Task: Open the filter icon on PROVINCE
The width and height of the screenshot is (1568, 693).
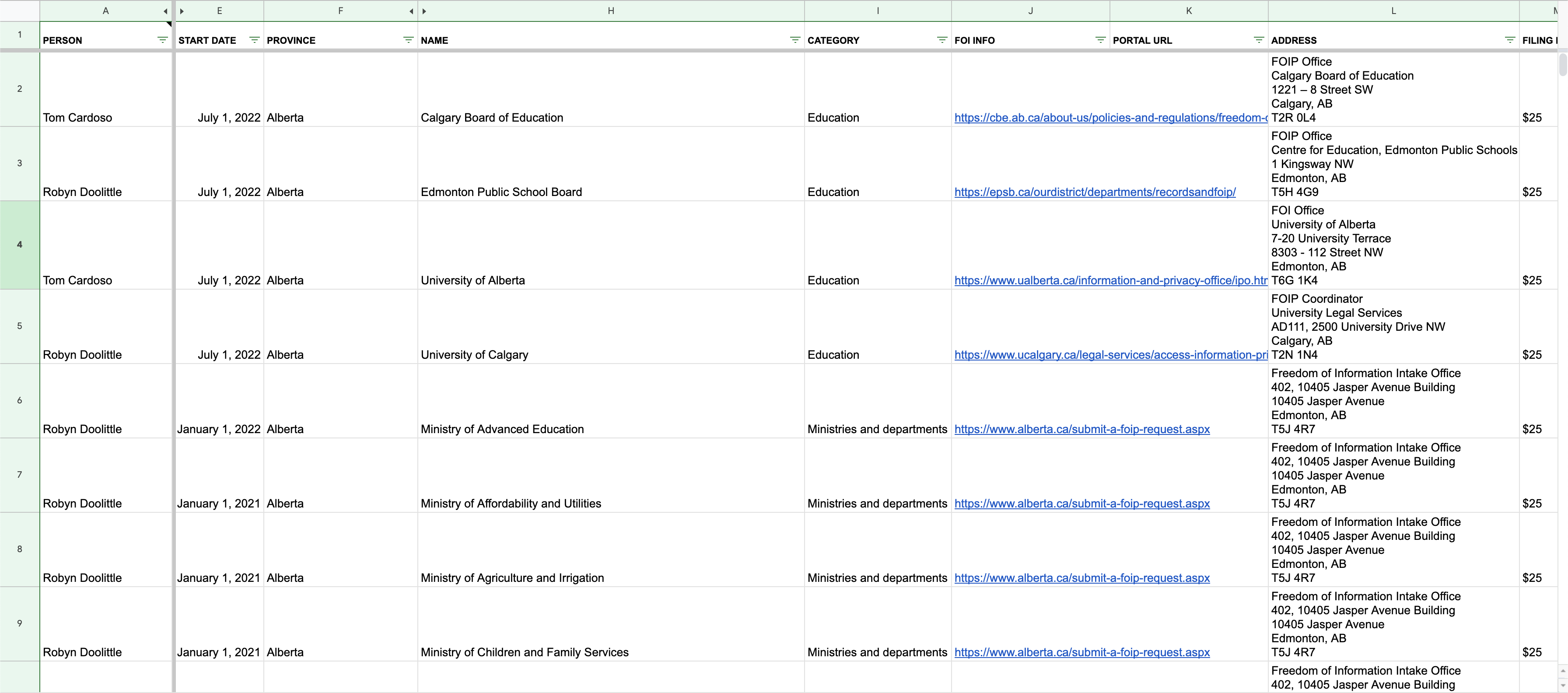Action: point(408,39)
